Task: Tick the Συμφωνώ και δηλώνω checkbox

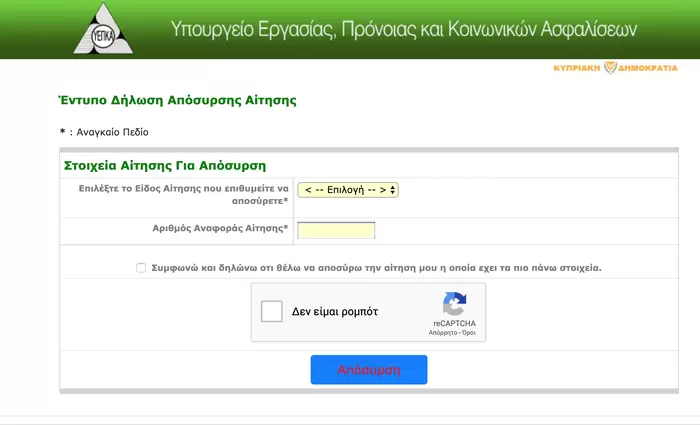Action: [141, 268]
